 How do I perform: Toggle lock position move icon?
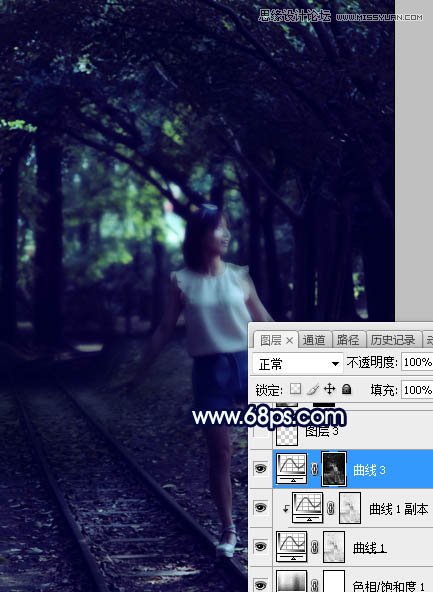pos(330,389)
